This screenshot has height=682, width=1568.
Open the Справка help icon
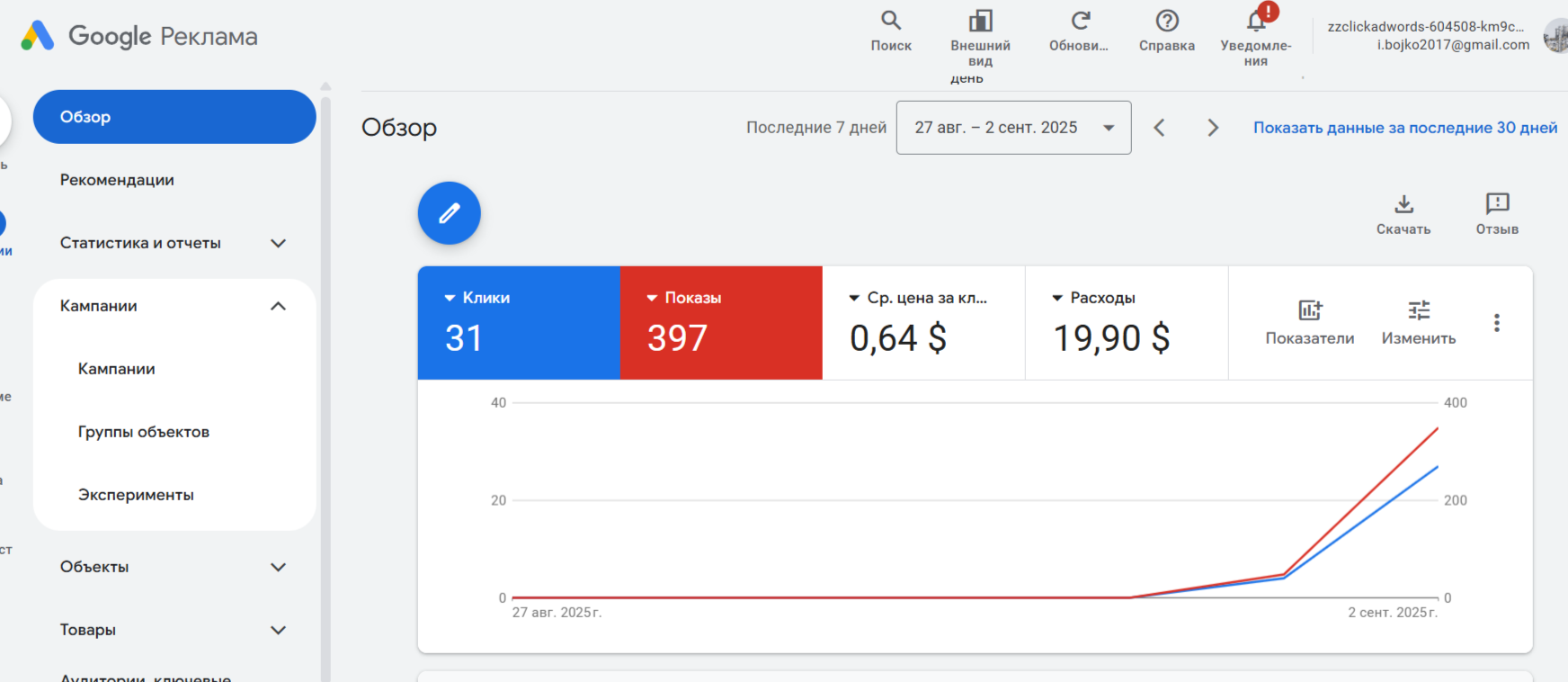point(1167,20)
